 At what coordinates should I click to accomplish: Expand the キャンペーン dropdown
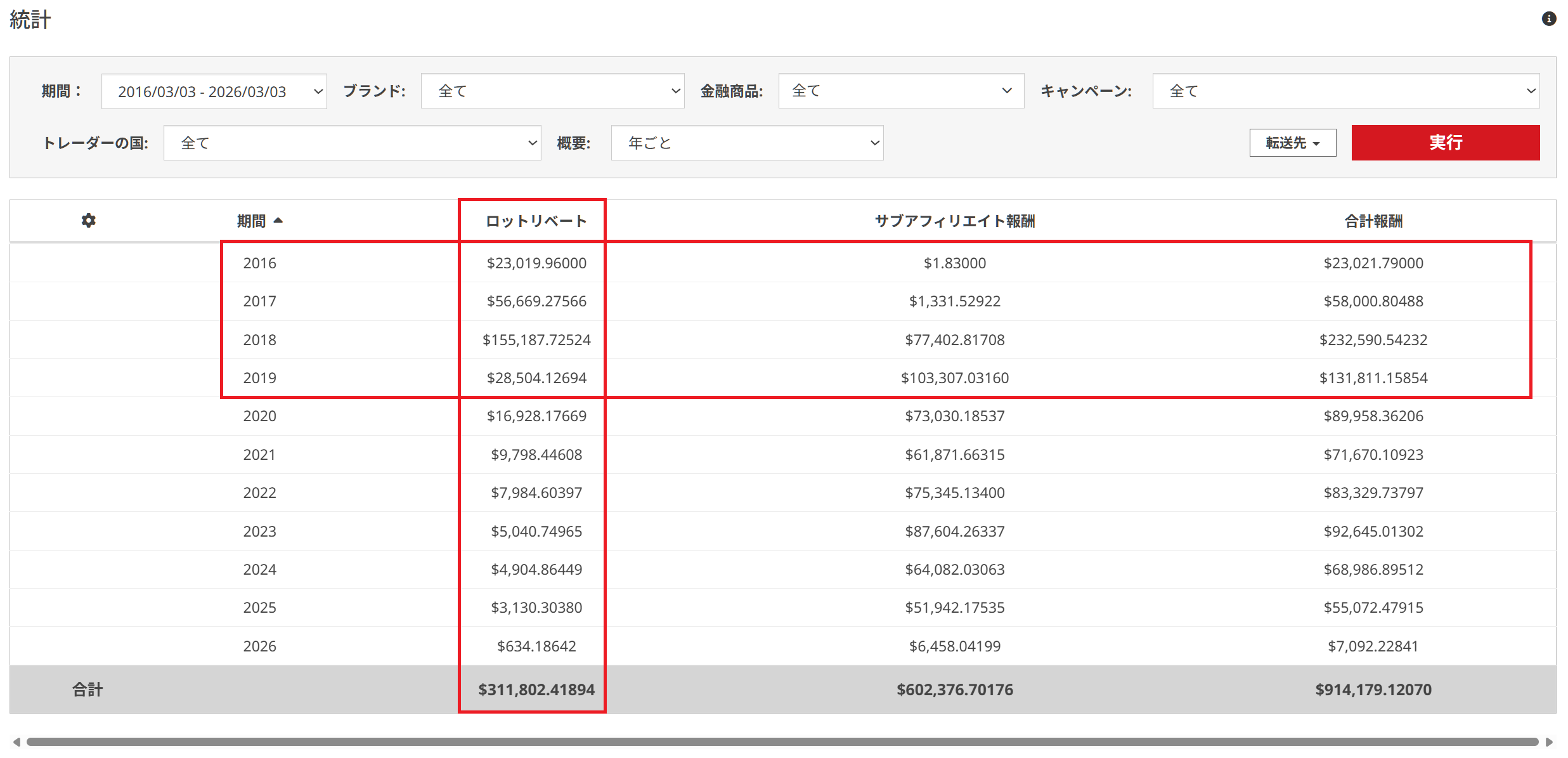(x=1345, y=91)
